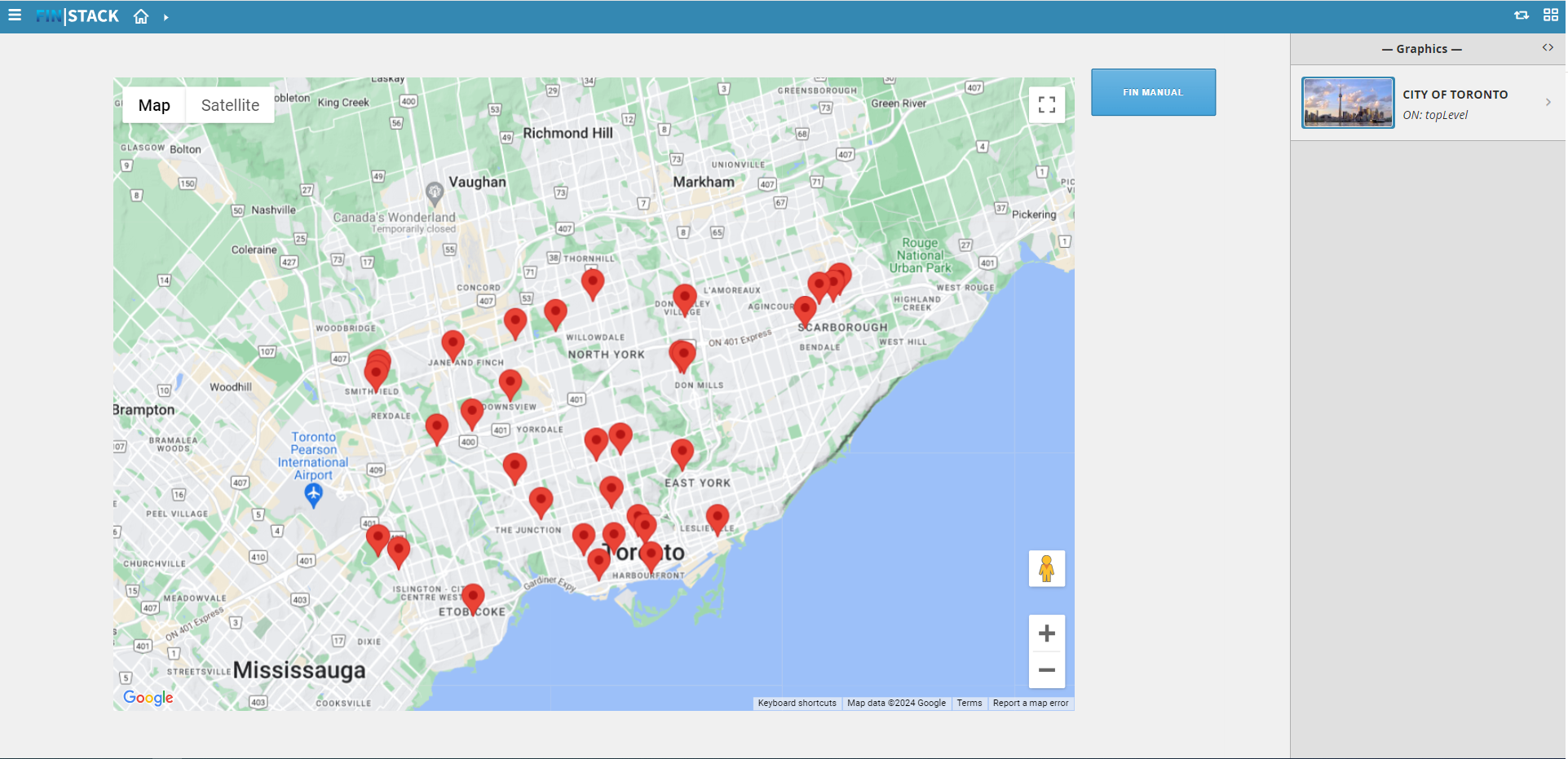Click Report a map error
This screenshot has height=759, width=1568.
1031,703
